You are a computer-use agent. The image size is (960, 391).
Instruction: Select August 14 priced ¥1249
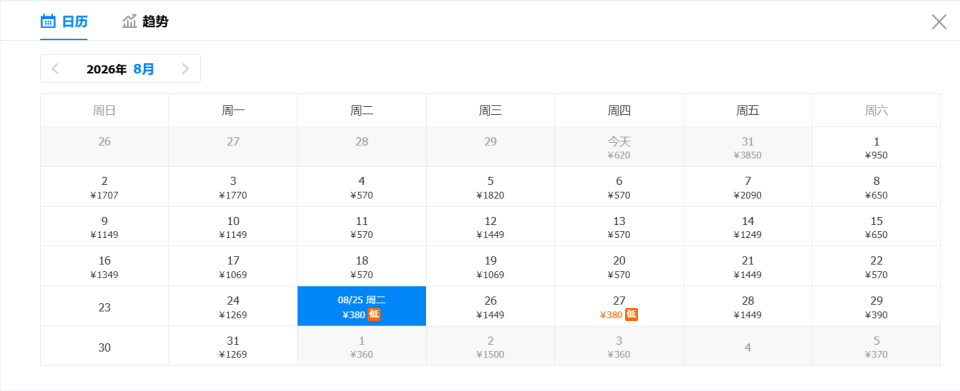(x=748, y=226)
